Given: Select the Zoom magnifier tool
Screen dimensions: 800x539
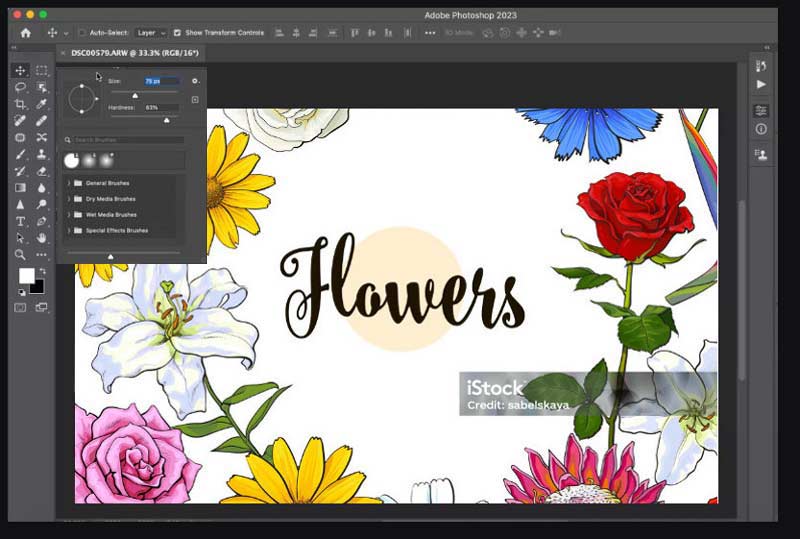Looking at the screenshot, I should tap(20, 254).
